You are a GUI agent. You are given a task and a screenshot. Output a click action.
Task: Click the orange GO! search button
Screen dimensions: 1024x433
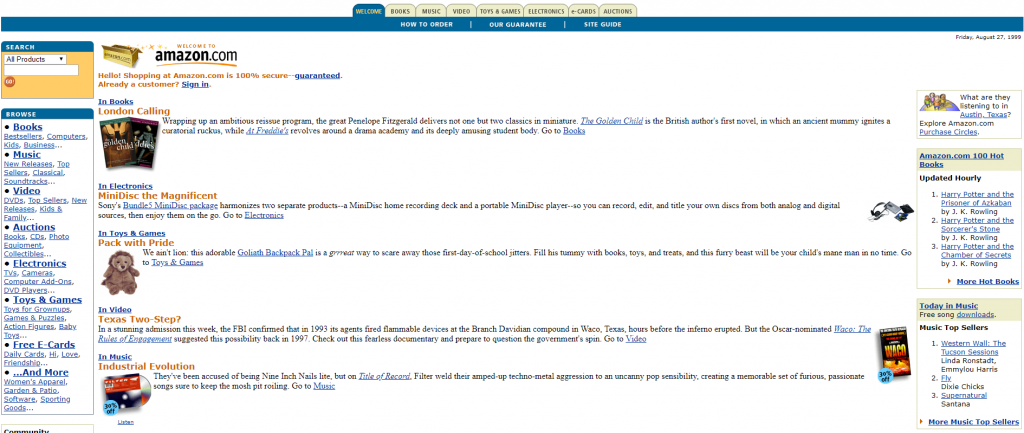tap(9, 82)
